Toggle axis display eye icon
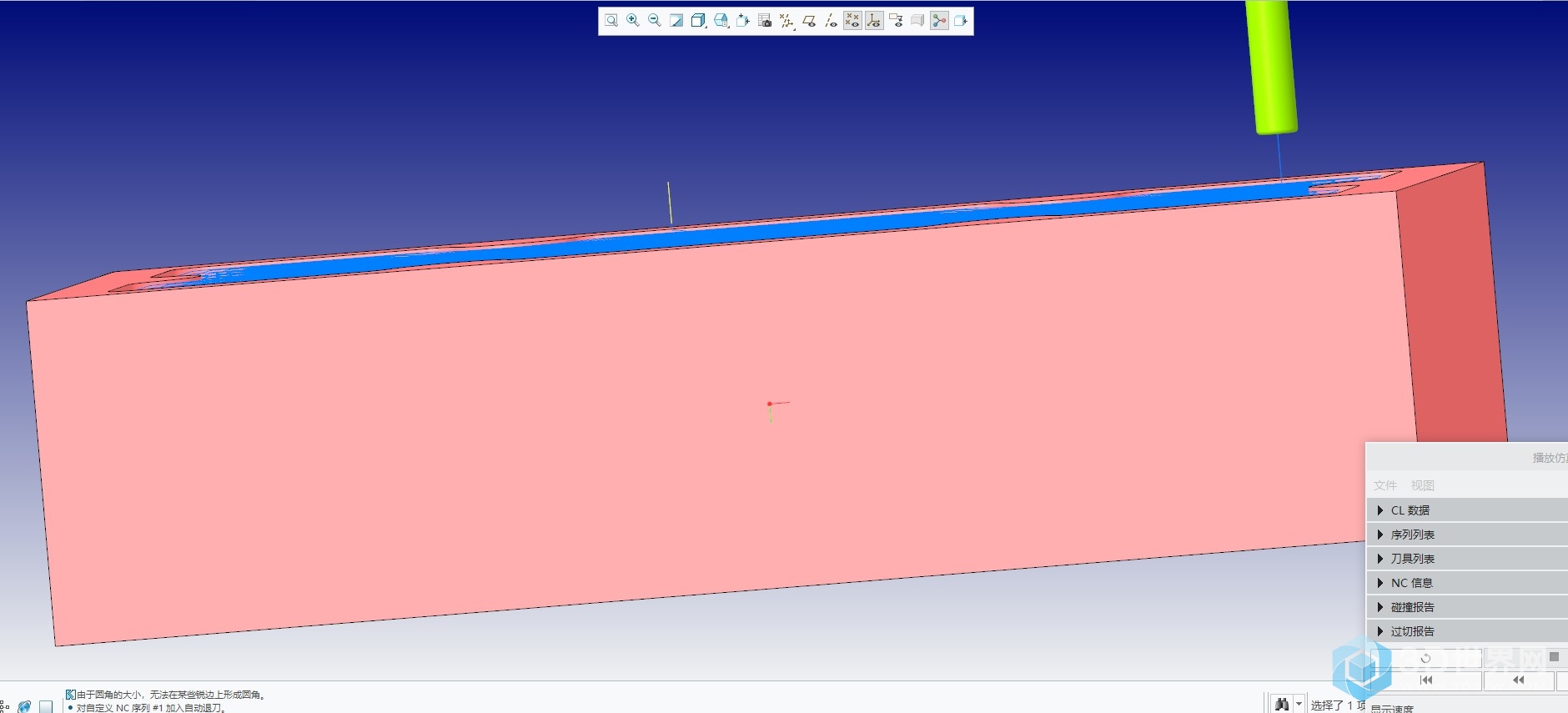Screen dimensions: 1568x713 point(831,21)
